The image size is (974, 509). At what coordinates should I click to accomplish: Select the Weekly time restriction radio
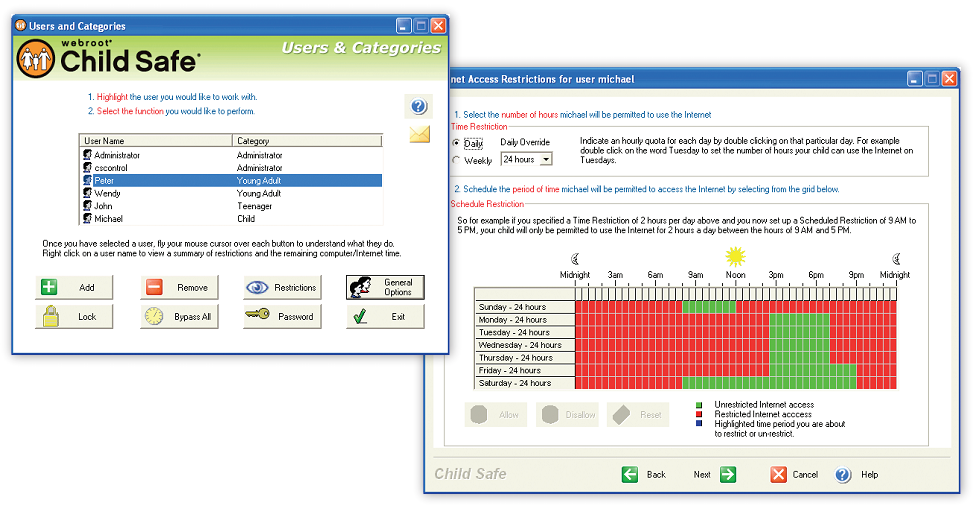456,160
